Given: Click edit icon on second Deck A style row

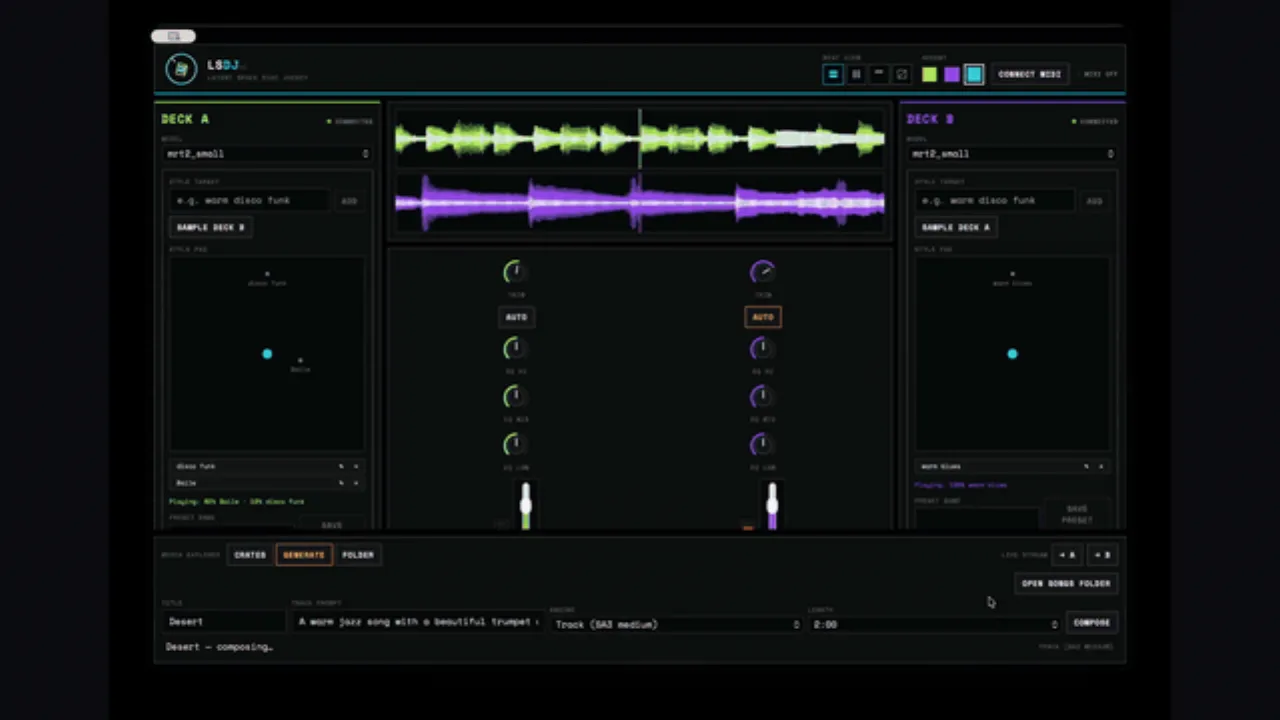Looking at the screenshot, I should (x=341, y=483).
